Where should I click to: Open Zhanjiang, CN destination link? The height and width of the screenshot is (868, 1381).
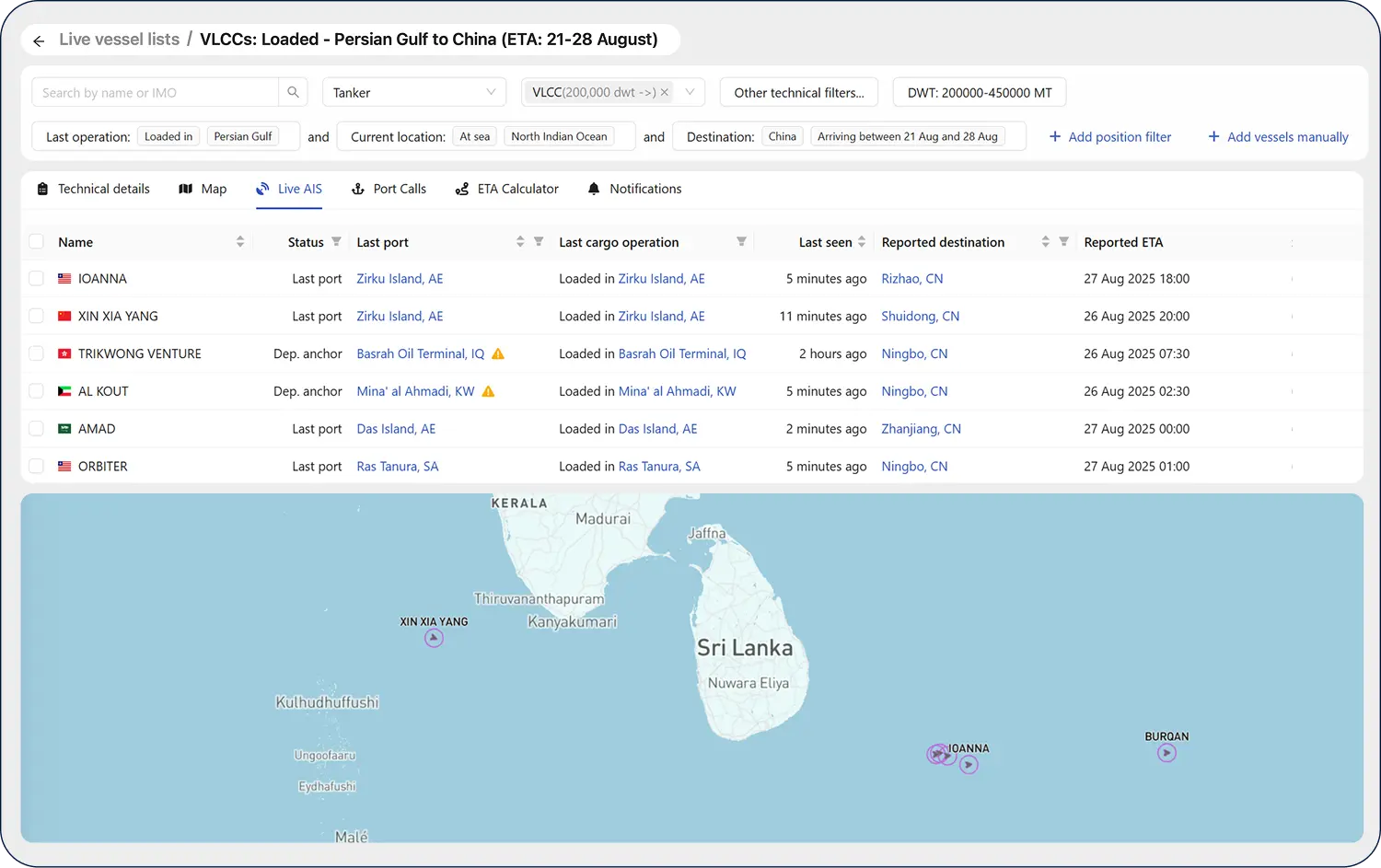(922, 429)
